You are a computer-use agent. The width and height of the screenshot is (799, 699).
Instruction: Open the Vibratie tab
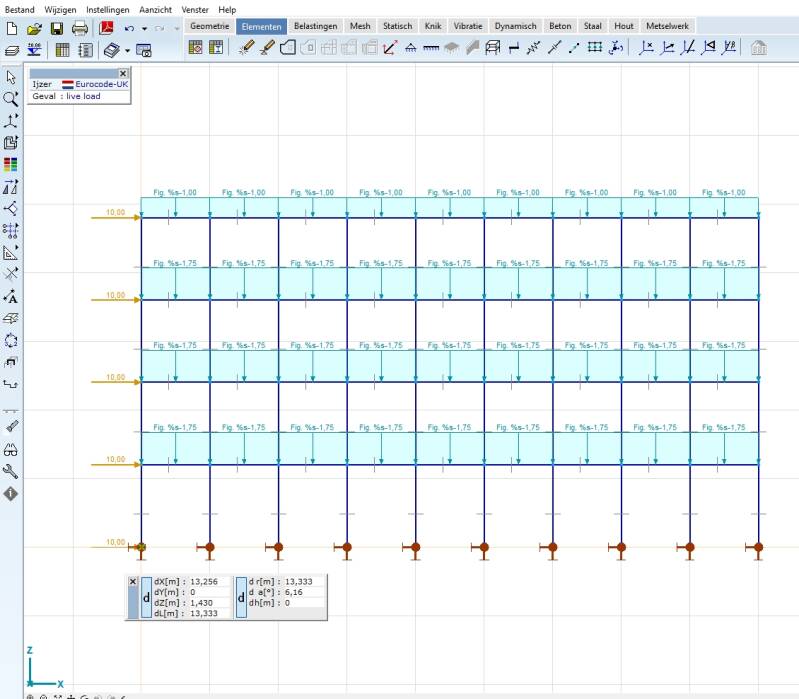tap(468, 26)
